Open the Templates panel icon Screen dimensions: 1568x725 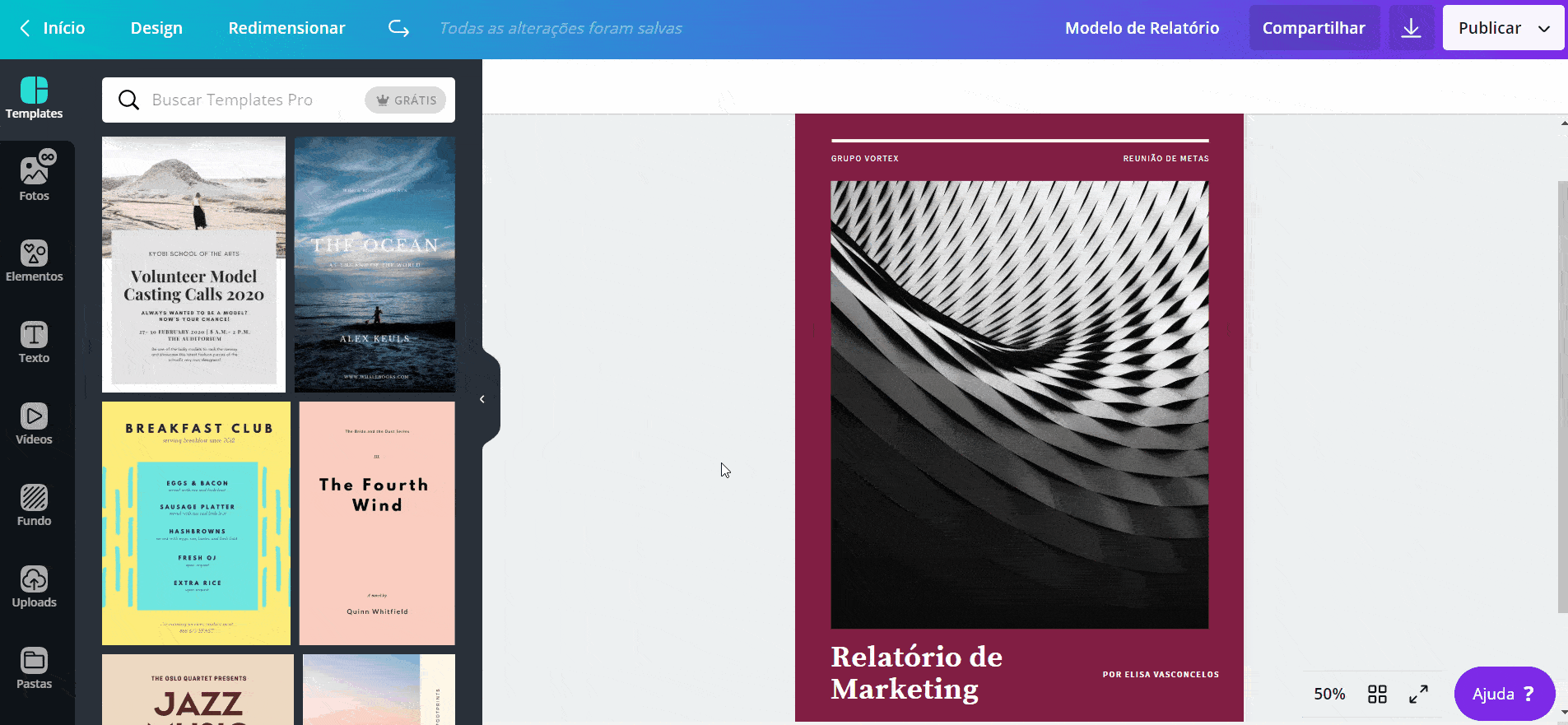[x=34, y=98]
